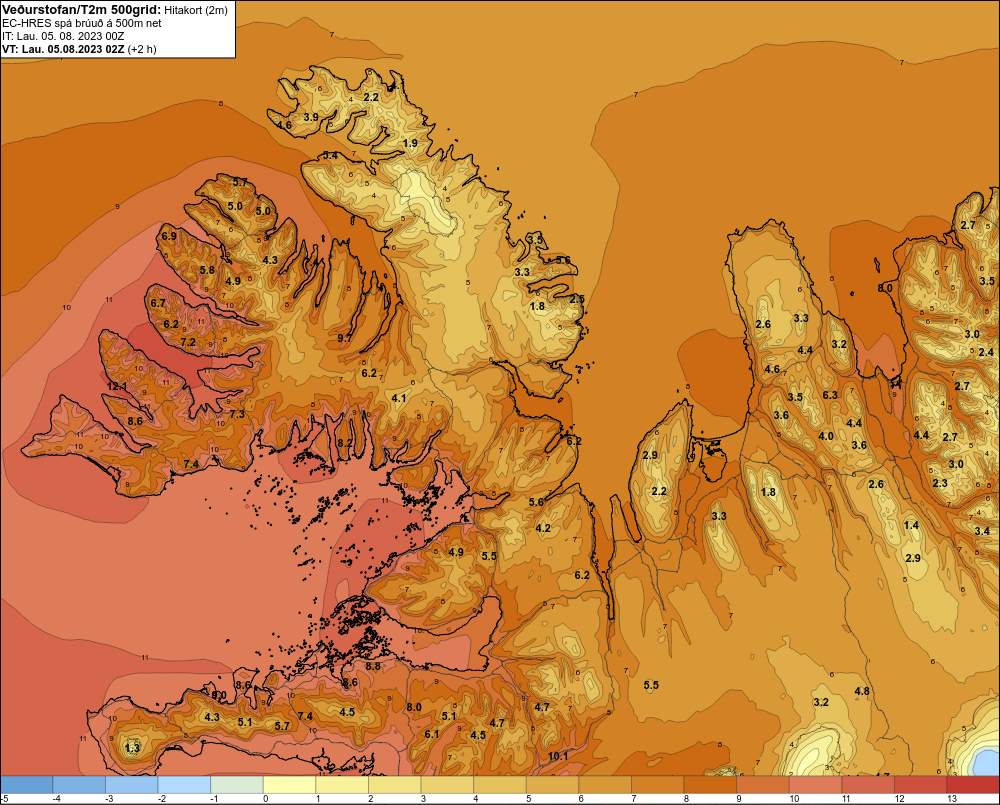Click the 2.4 temperature value
1000x805 pixels.
coord(986,352)
